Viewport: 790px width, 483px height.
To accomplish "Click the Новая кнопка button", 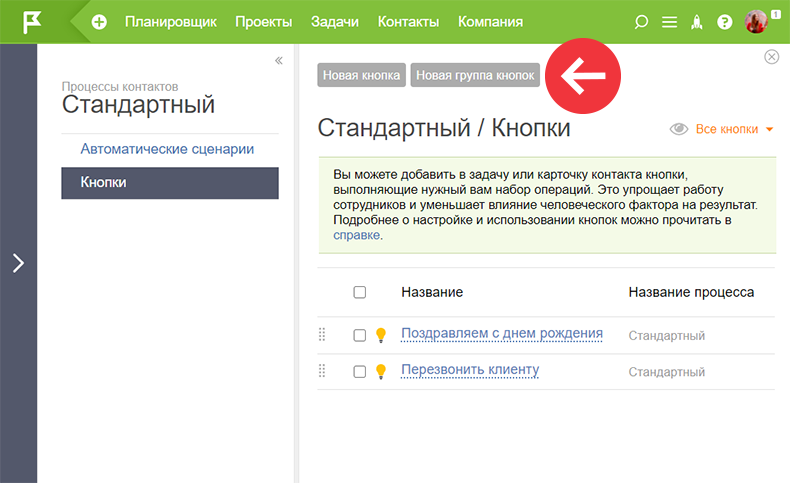I will click(361, 75).
